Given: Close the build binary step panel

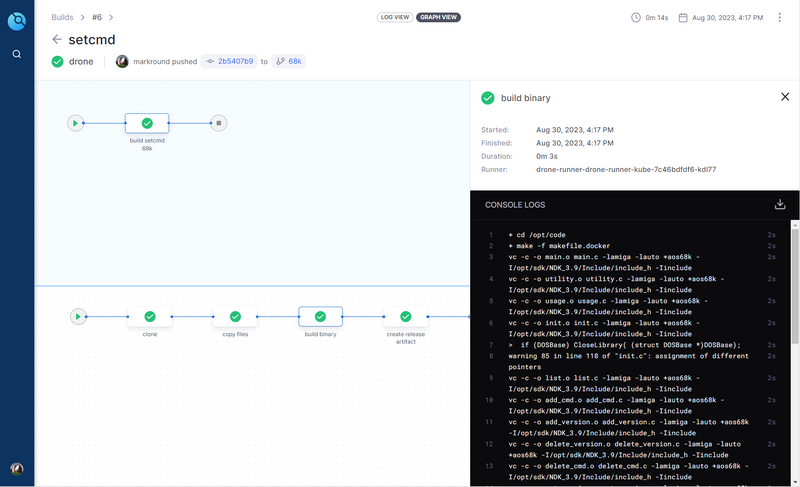Looking at the screenshot, I should tap(785, 97).
